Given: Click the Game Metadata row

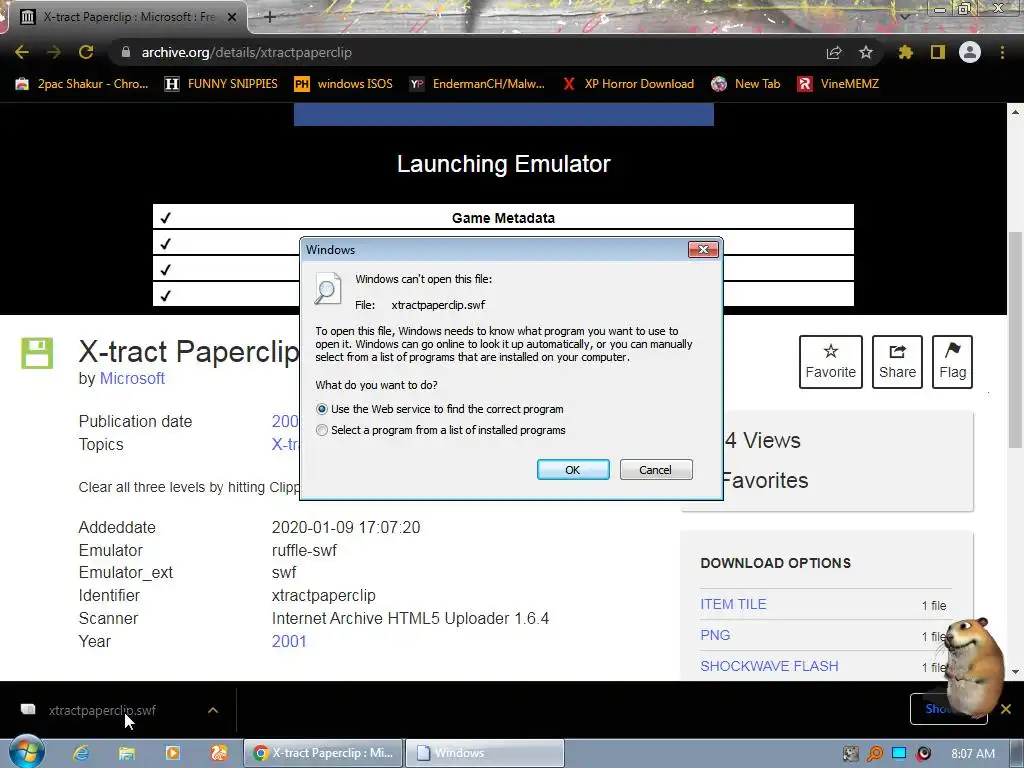Looking at the screenshot, I should coord(503,217).
